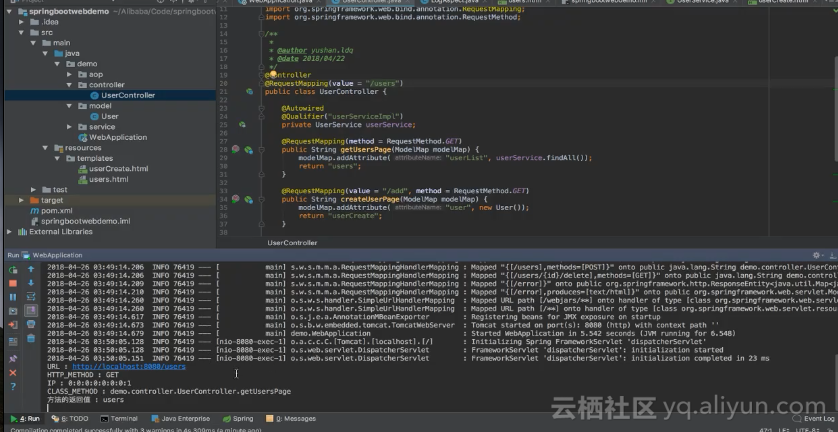Screen dimensions: 838x432
Task: Click WebApplication run tab title
Action: pos(57,256)
